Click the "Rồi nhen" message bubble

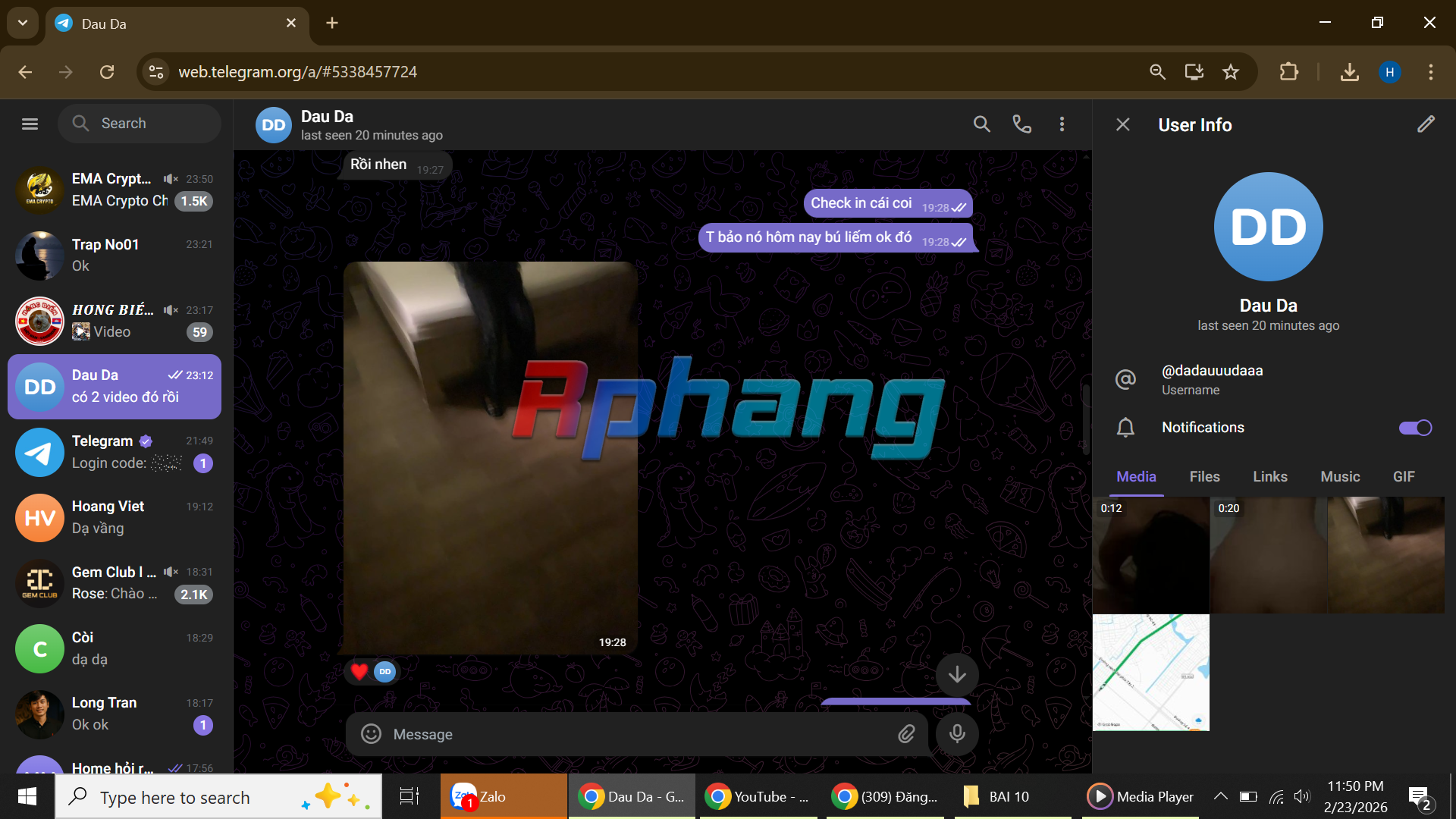pyautogui.click(x=397, y=165)
